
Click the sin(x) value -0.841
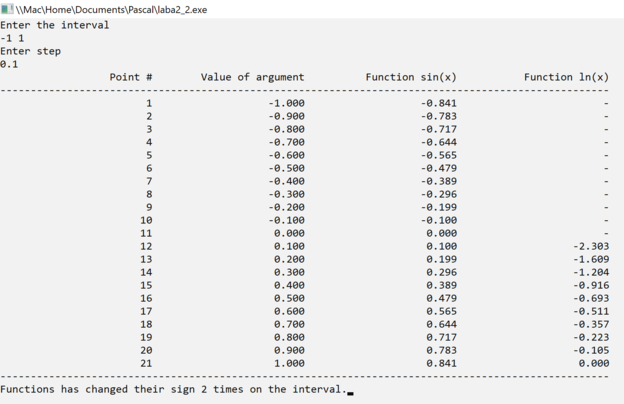tap(439, 103)
